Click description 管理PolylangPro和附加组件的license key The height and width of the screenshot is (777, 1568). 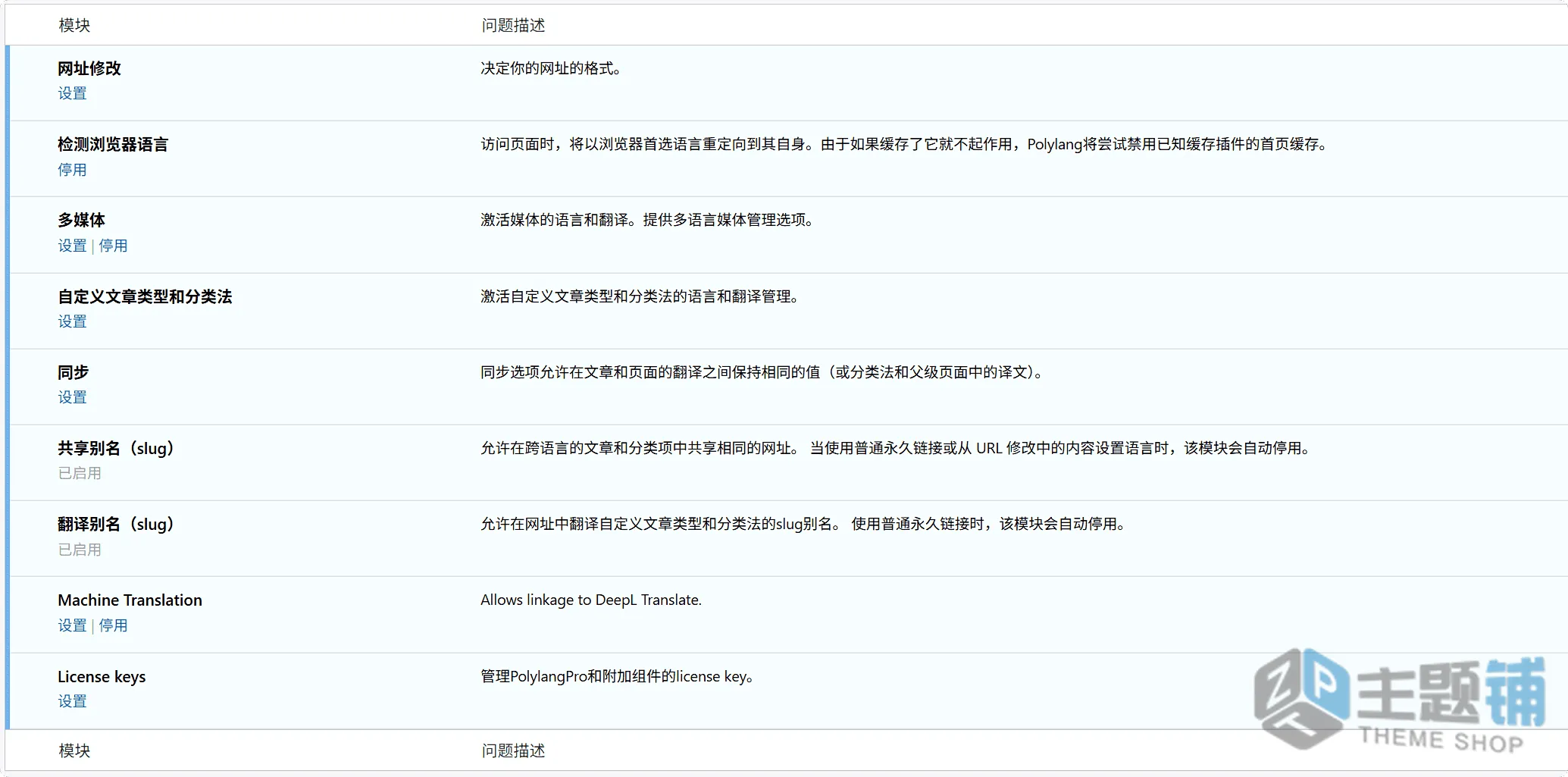tap(617, 676)
